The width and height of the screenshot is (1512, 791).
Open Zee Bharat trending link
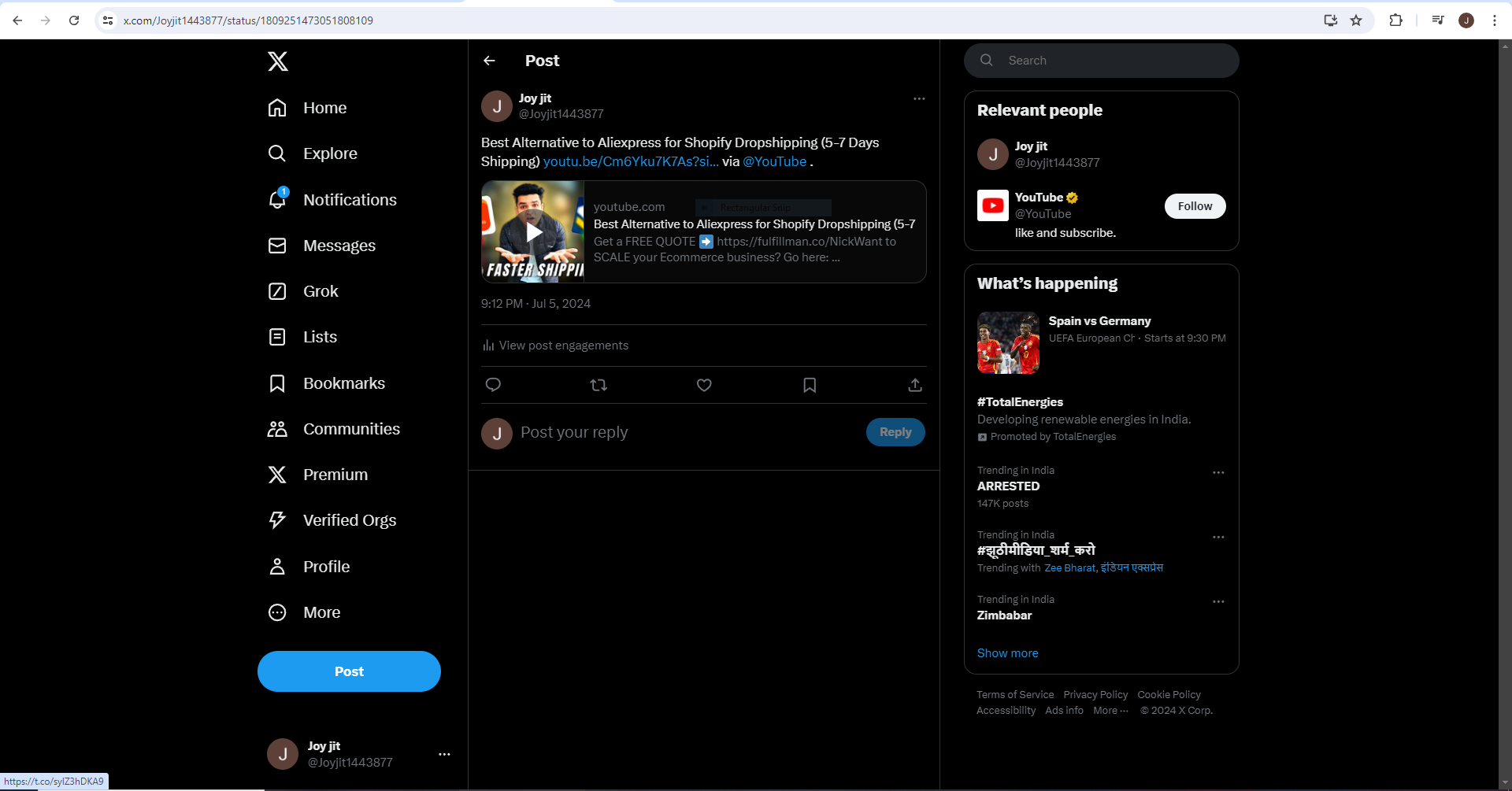1069,568
